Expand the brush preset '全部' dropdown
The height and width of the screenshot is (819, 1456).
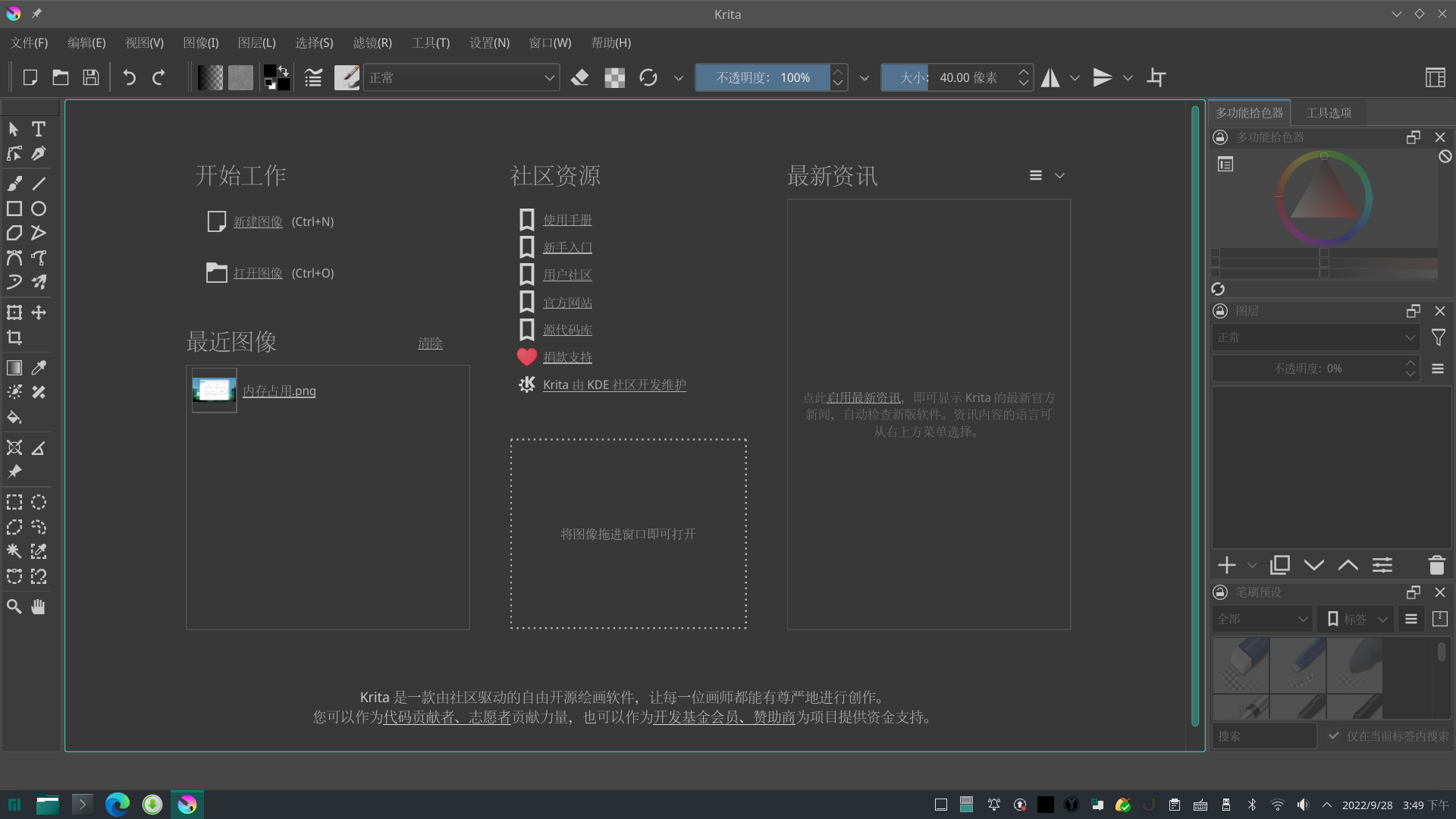[x=1262, y=619]
